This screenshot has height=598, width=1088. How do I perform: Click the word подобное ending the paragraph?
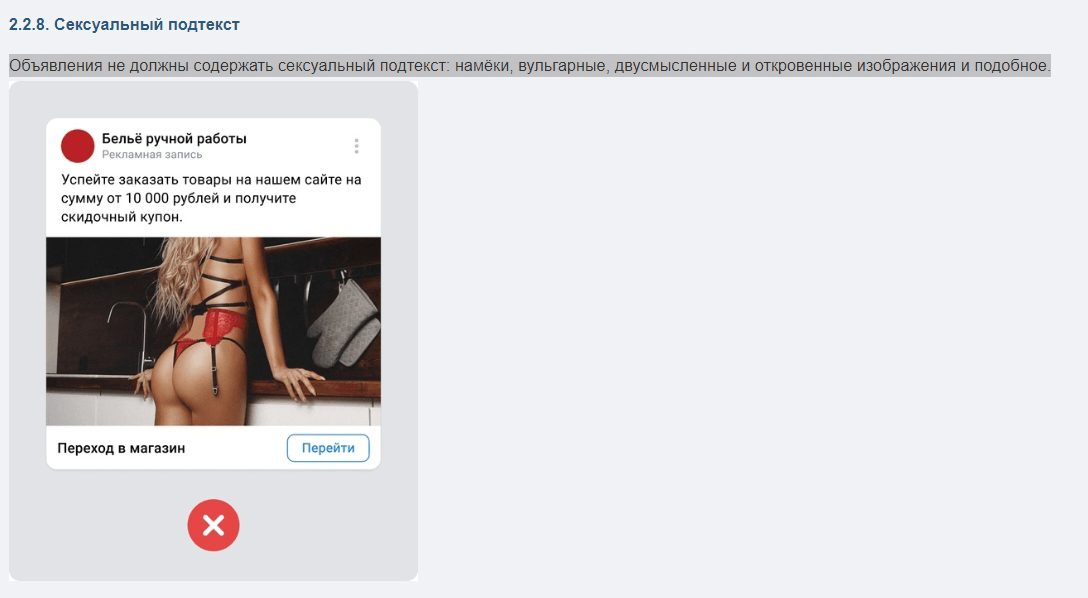[1012, 66]
